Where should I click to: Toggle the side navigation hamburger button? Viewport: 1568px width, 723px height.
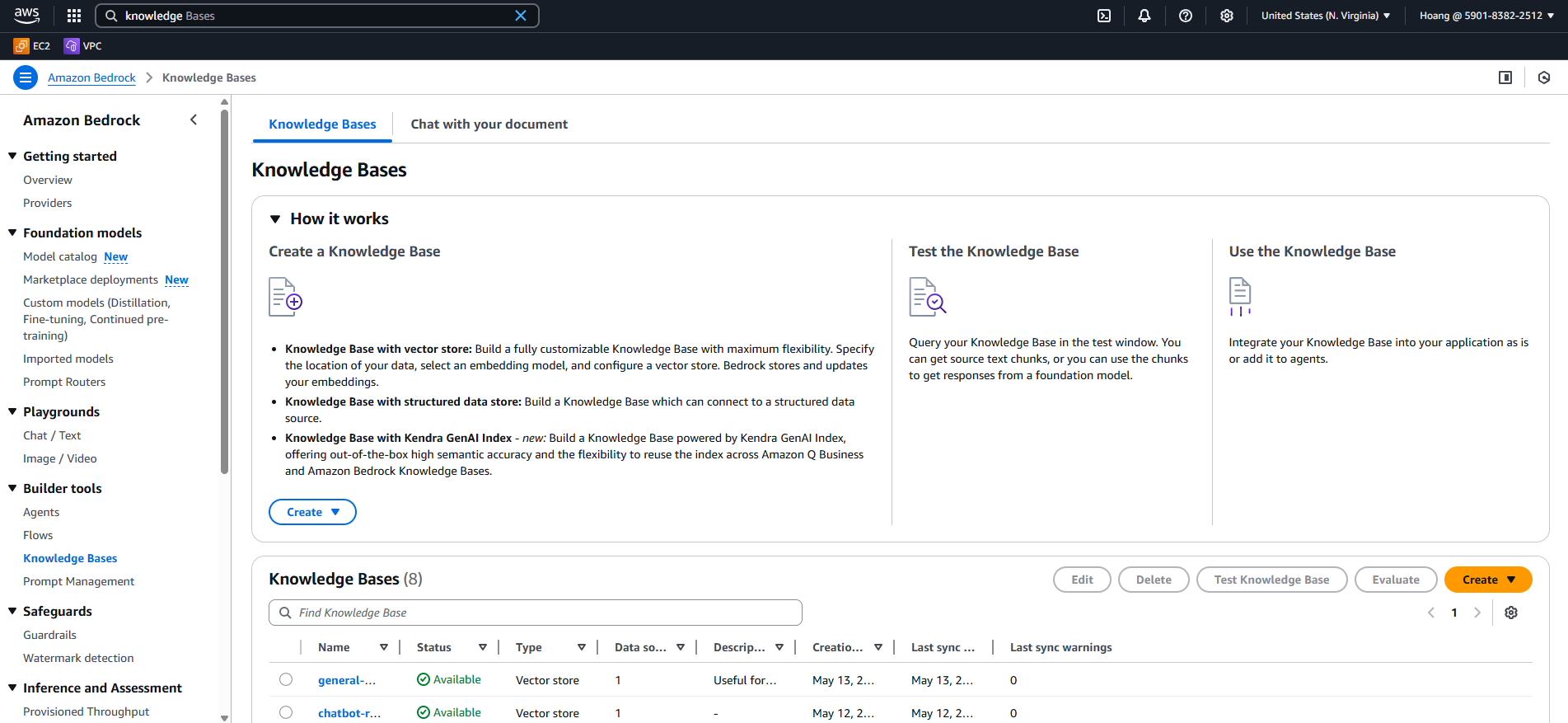pyautogui.click(x=26, y=77)
